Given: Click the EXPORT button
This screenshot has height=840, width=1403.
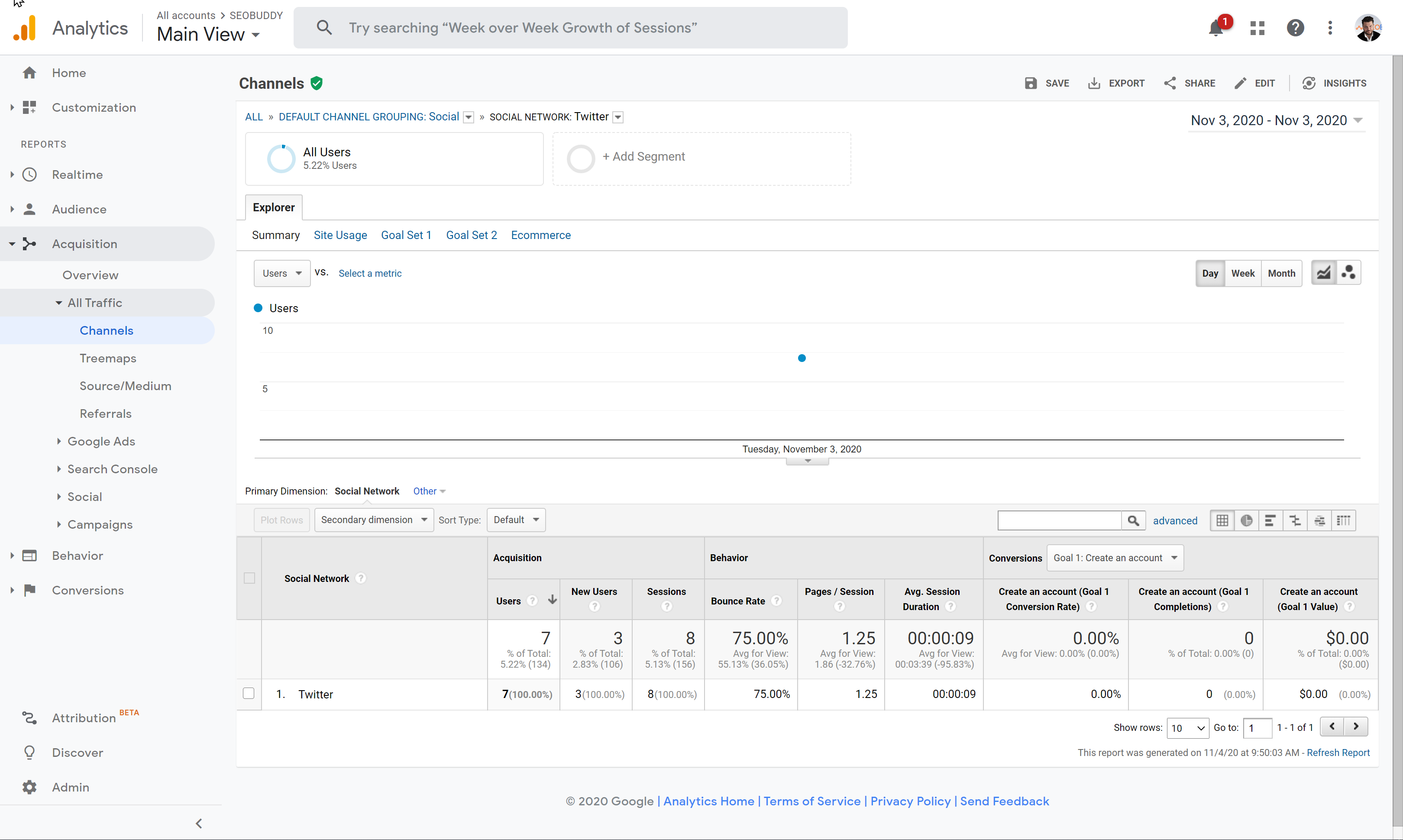Looking at the screenshot, I should click(x=1116, y=83).
